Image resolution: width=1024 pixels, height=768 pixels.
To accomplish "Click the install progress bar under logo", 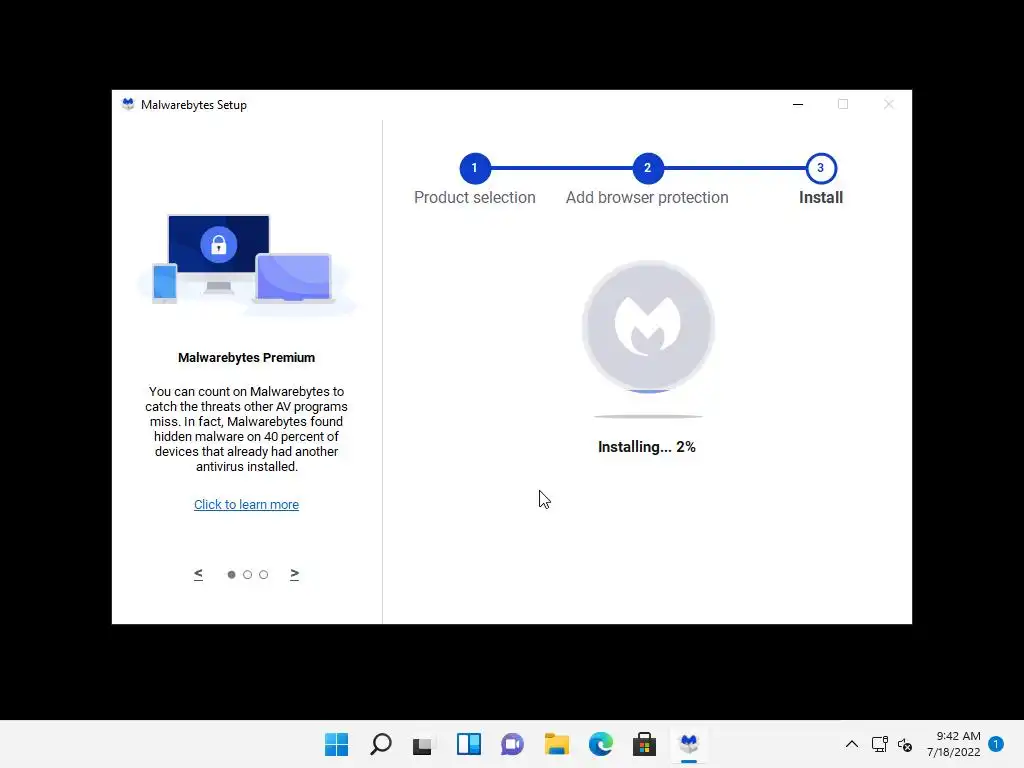I will [648, 416].
